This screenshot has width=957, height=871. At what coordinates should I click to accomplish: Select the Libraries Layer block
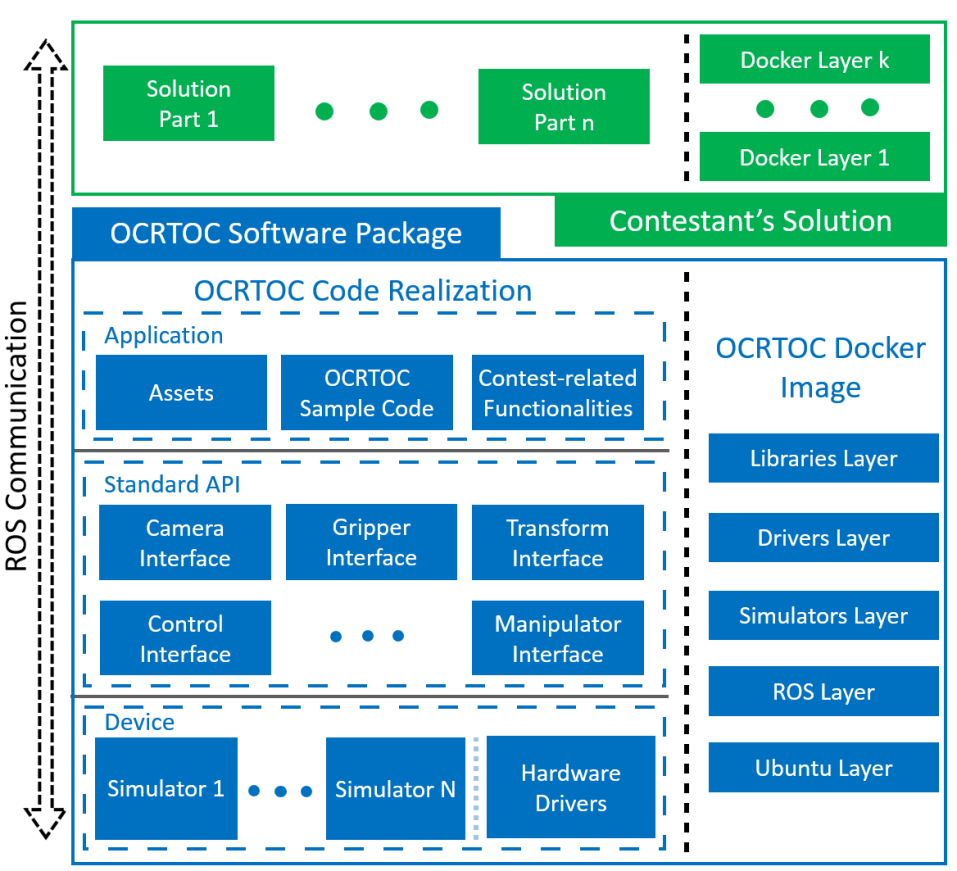tap(823, 458)
